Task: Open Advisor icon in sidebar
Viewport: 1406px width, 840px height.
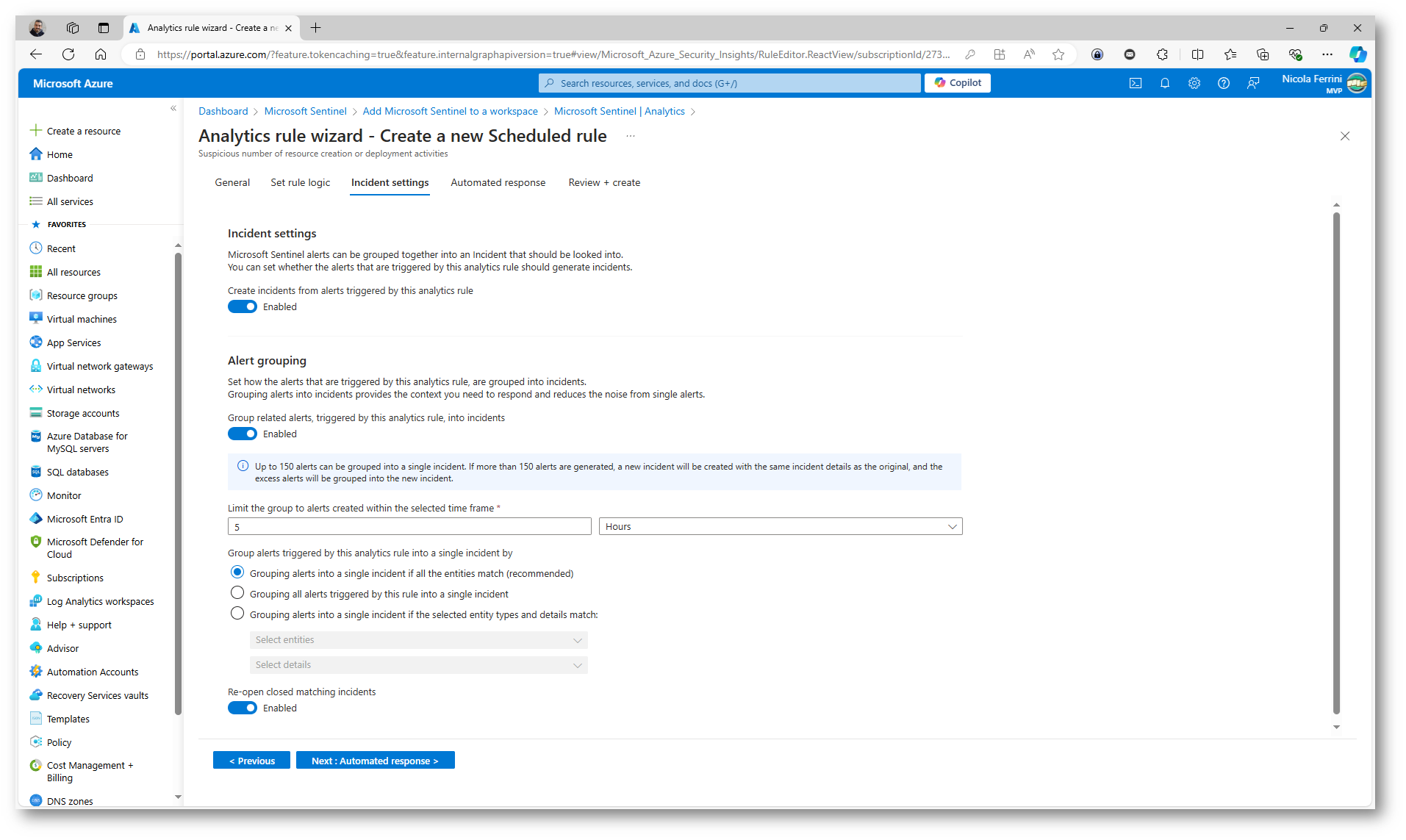Action: click(35, 647)
